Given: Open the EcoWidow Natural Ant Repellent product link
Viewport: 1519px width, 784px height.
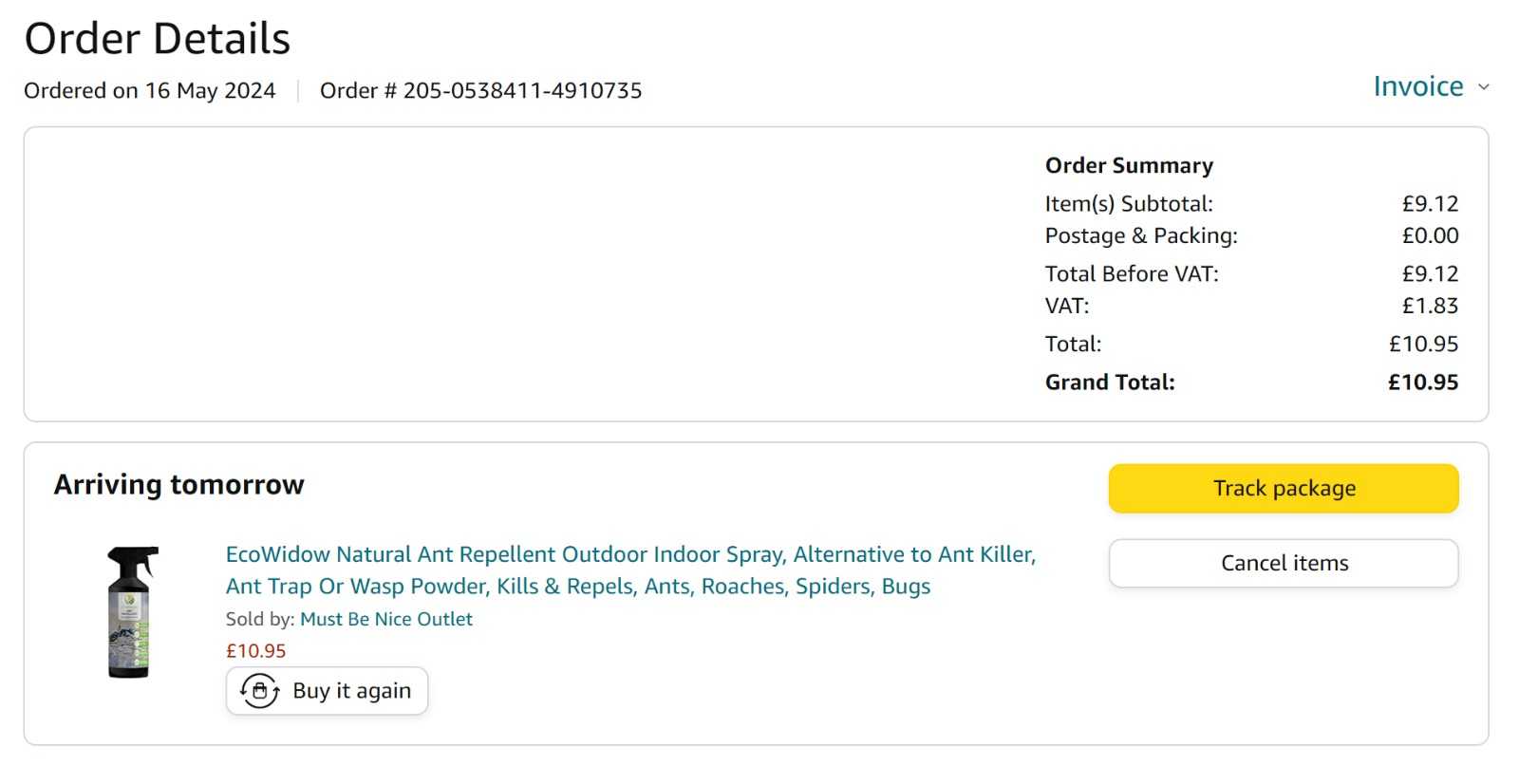Looking at the screenshot, I should [x=630, y=569].
